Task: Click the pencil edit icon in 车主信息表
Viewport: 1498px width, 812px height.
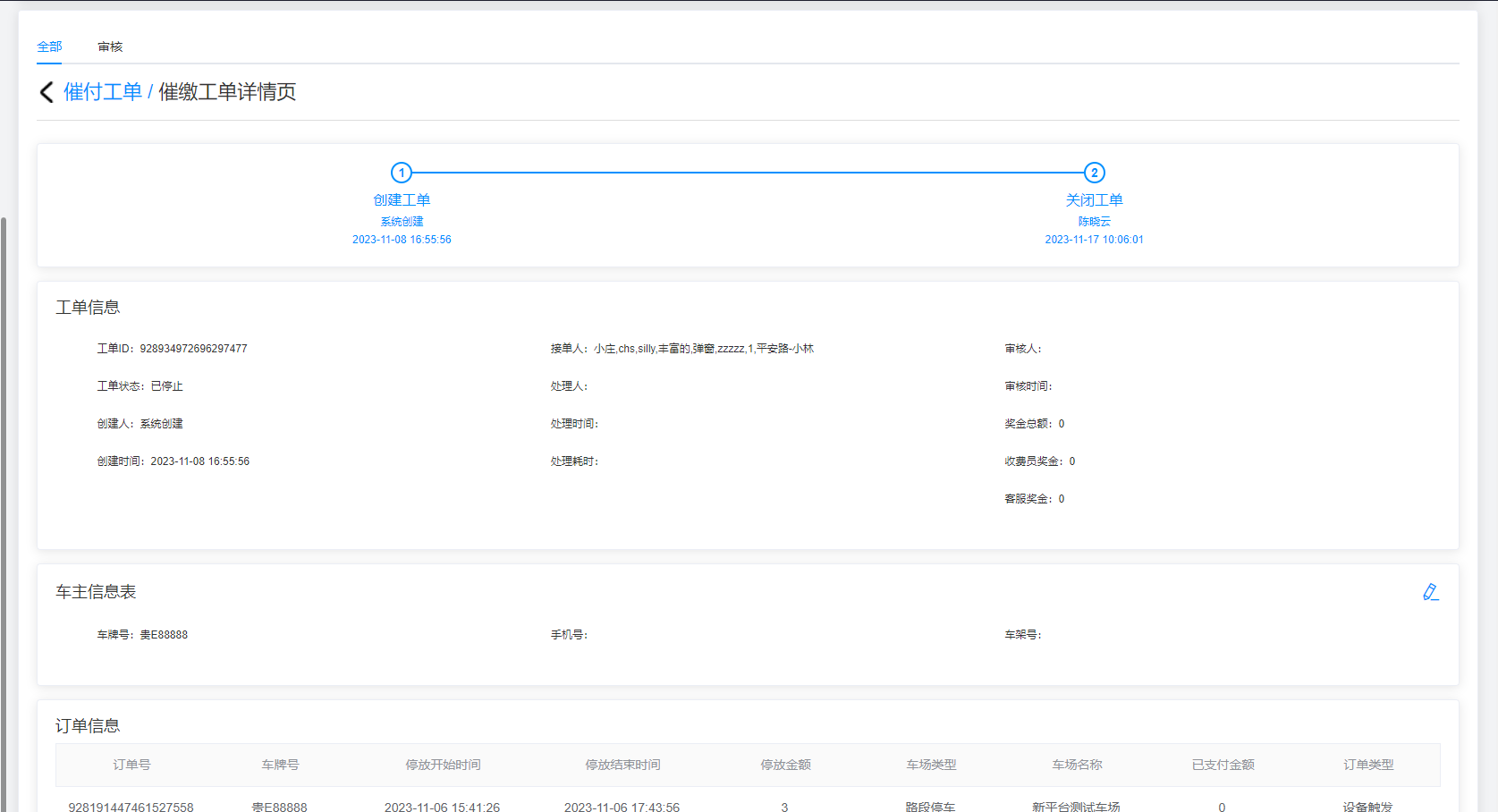Action: [1430, 592]
